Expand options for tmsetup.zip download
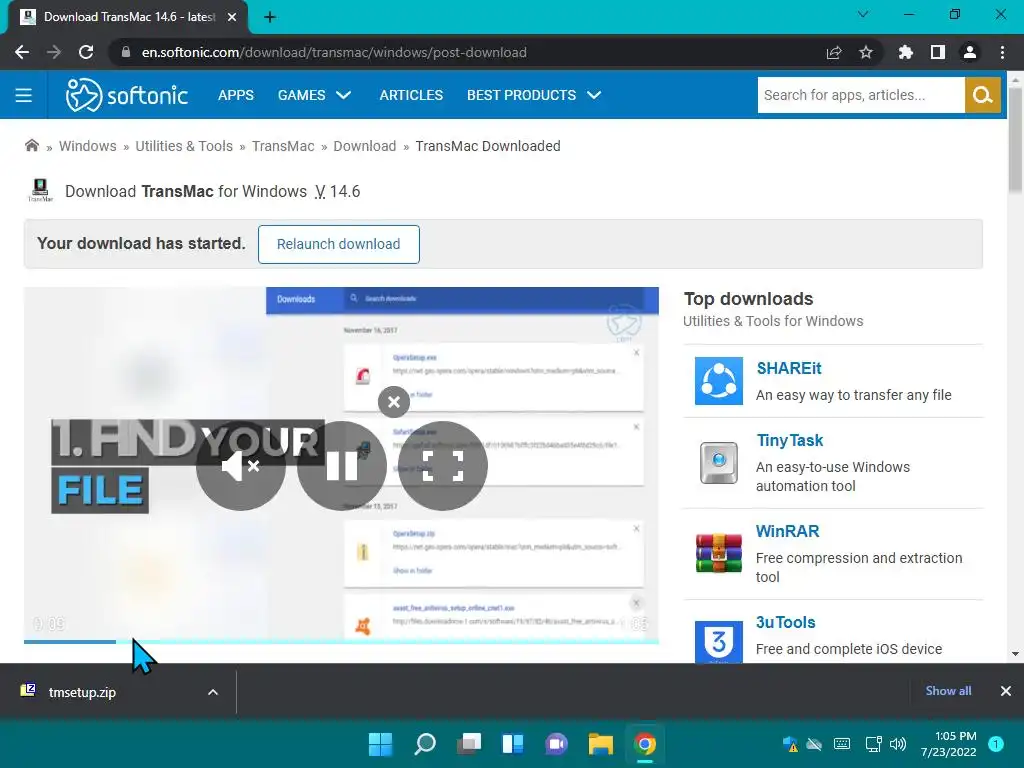This screenshot has width=1024, height=768. coord(213,692)
